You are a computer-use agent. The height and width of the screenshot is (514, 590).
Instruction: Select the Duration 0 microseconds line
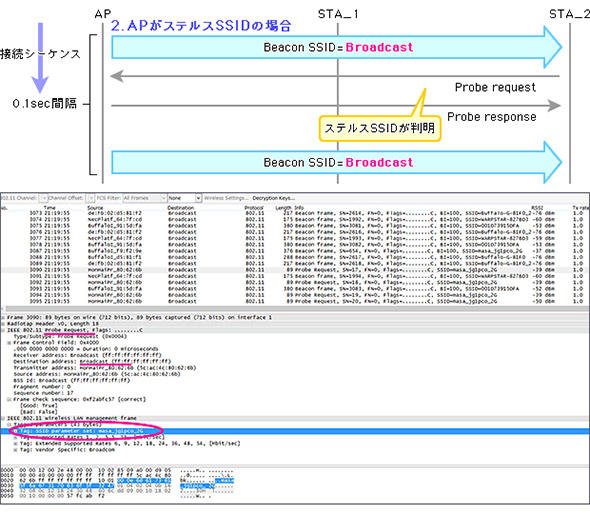pos(86,349)
